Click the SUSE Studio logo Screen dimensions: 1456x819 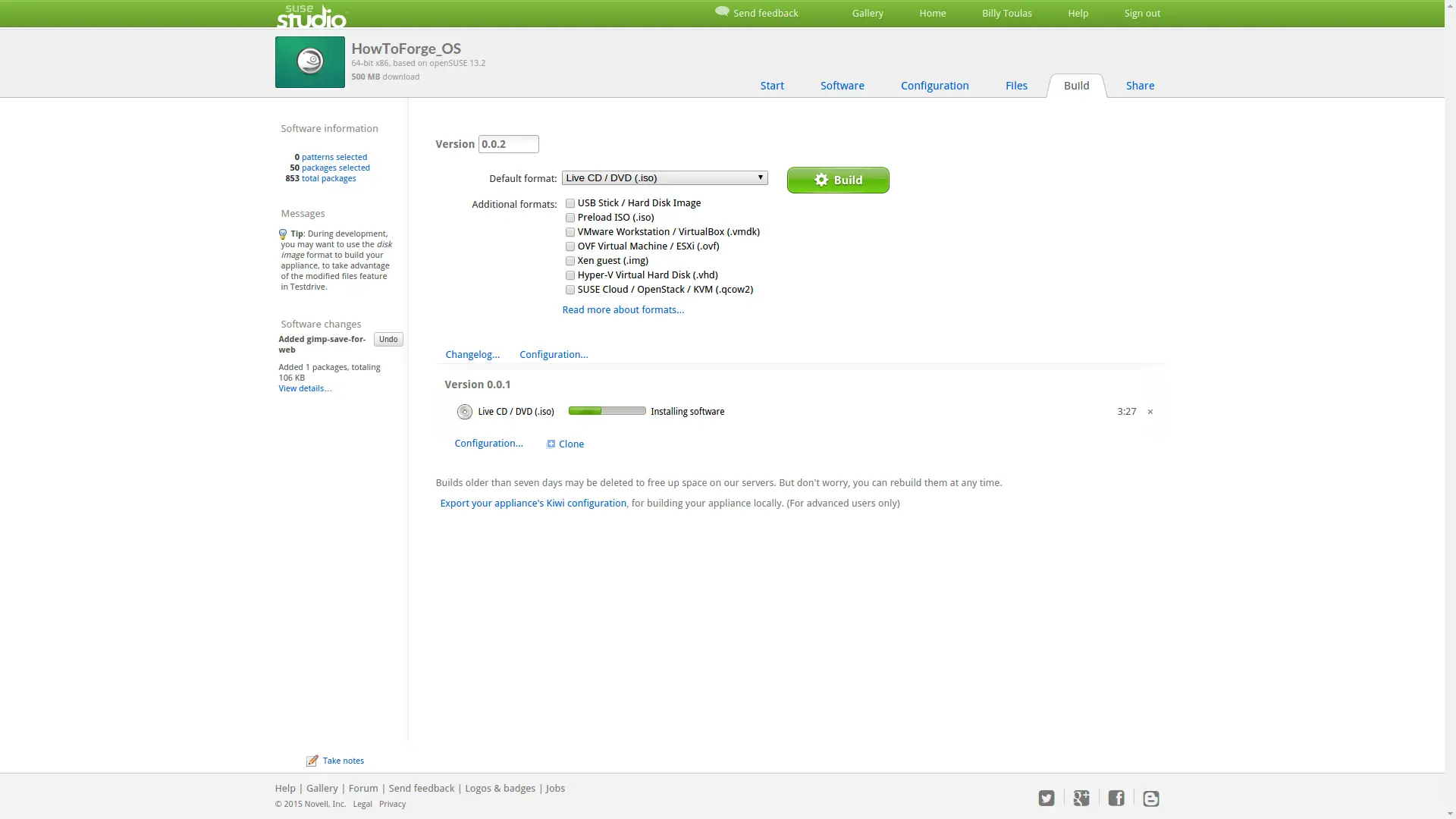tap(311, 15)
